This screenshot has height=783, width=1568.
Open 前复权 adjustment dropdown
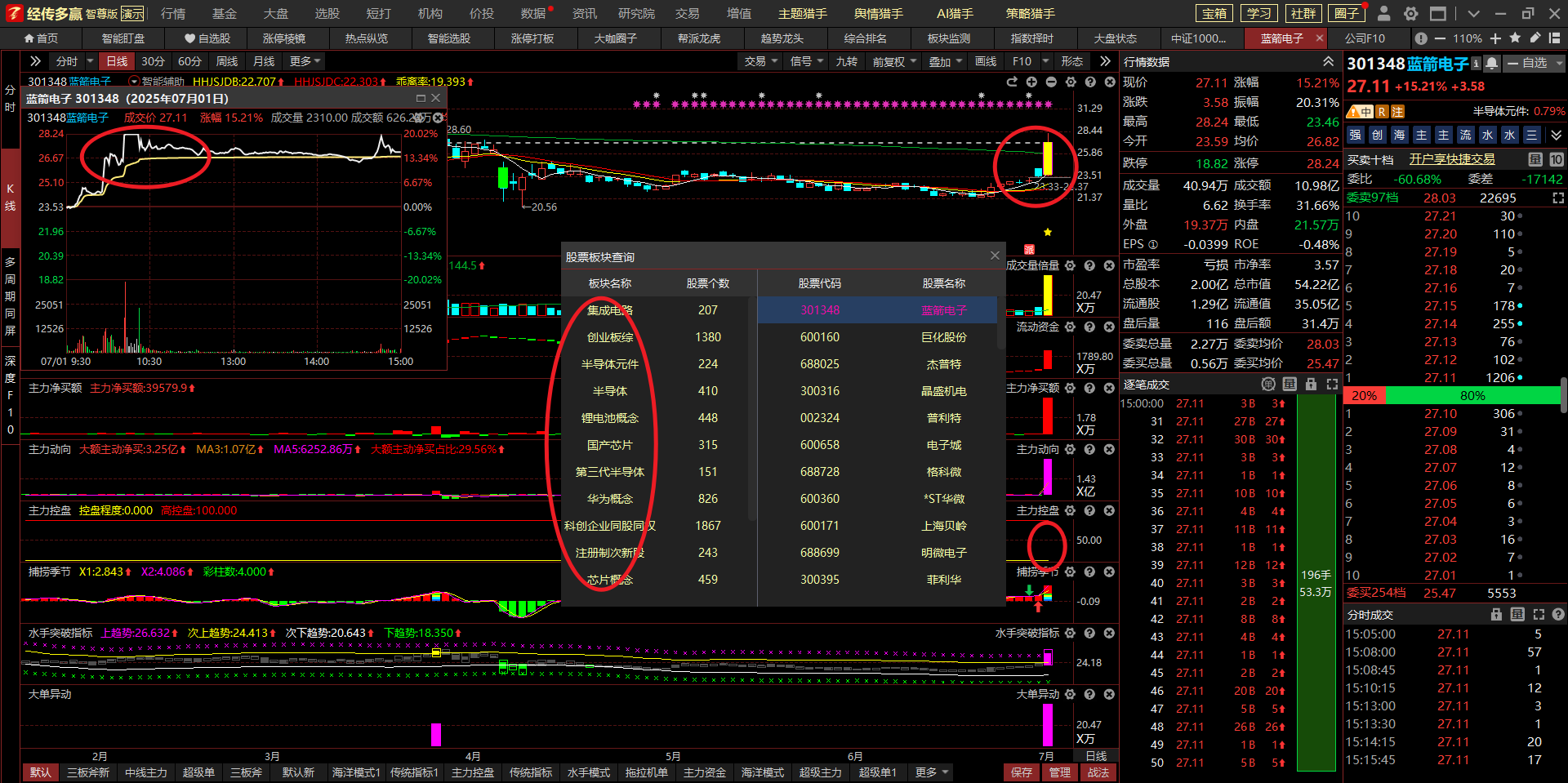pos(894,61)
